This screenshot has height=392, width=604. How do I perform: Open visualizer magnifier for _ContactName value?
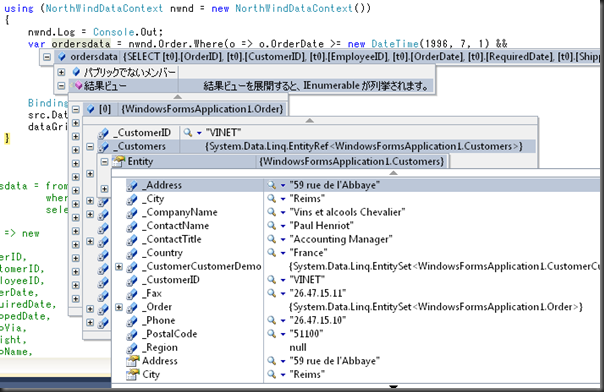click(x=272, y=226)
